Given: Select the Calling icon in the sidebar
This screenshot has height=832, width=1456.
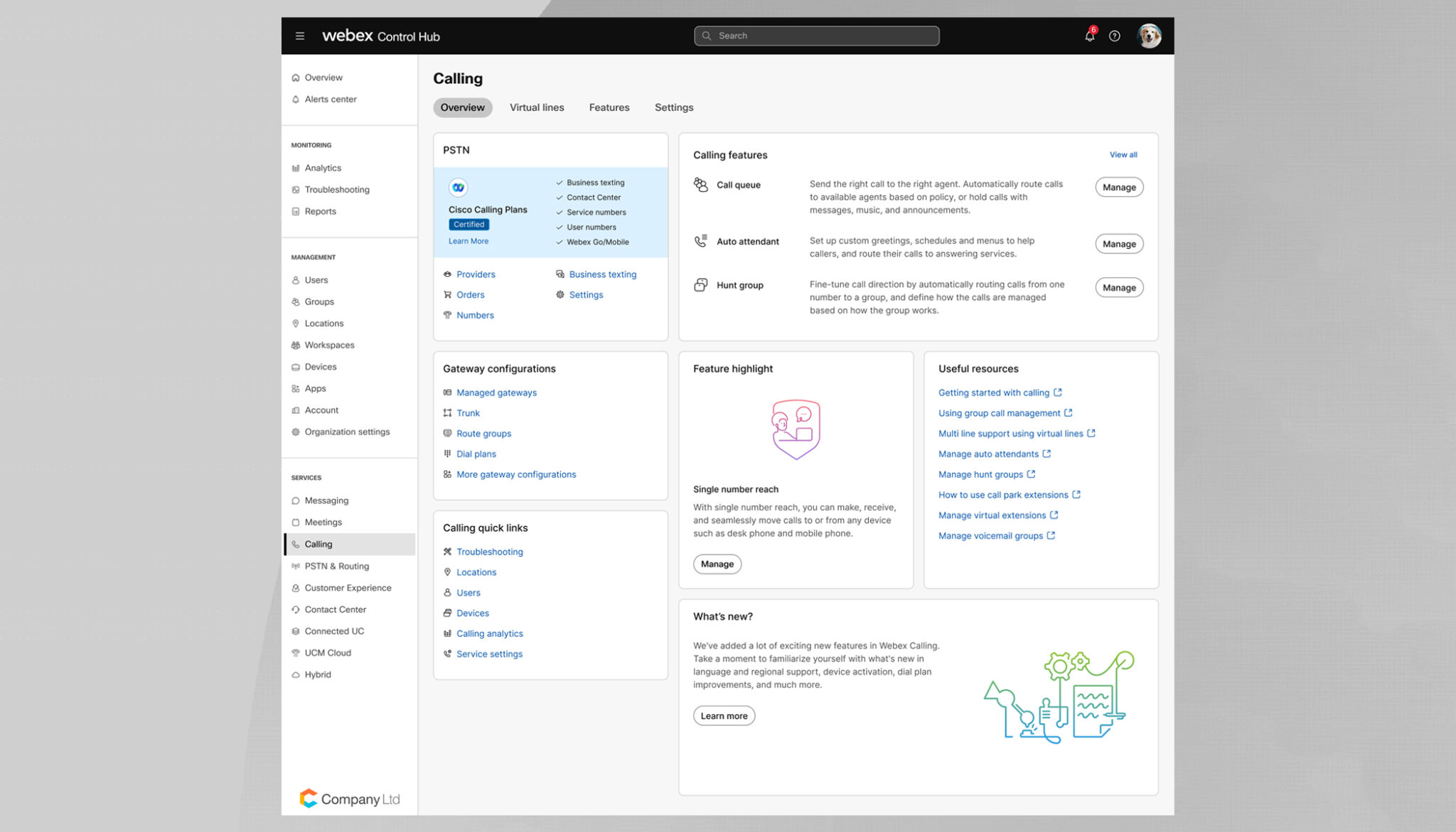Looking at the screenshot, I should [x=296, y=544].
